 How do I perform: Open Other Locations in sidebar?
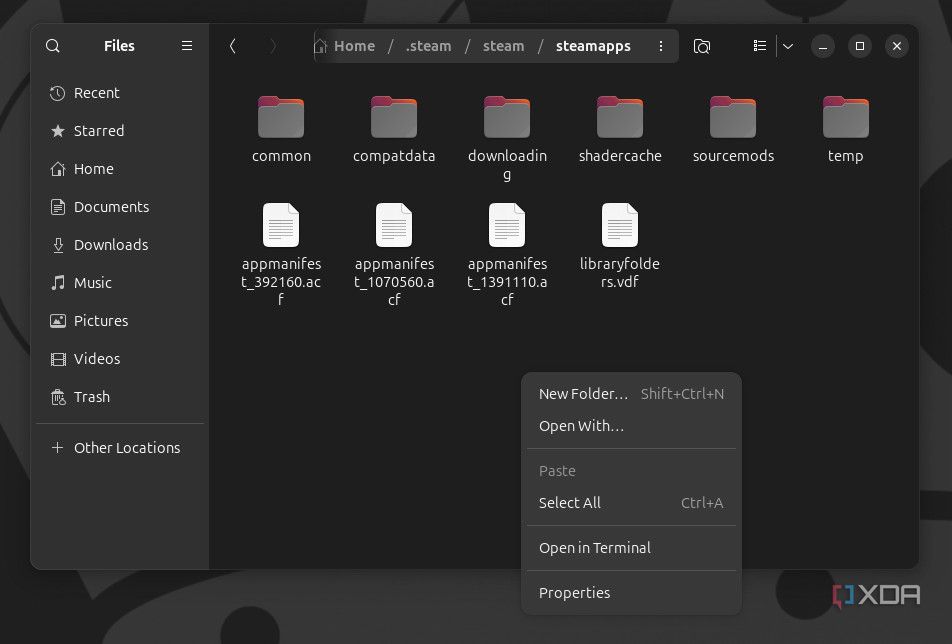pyautogui.click(x=120, y=448)
